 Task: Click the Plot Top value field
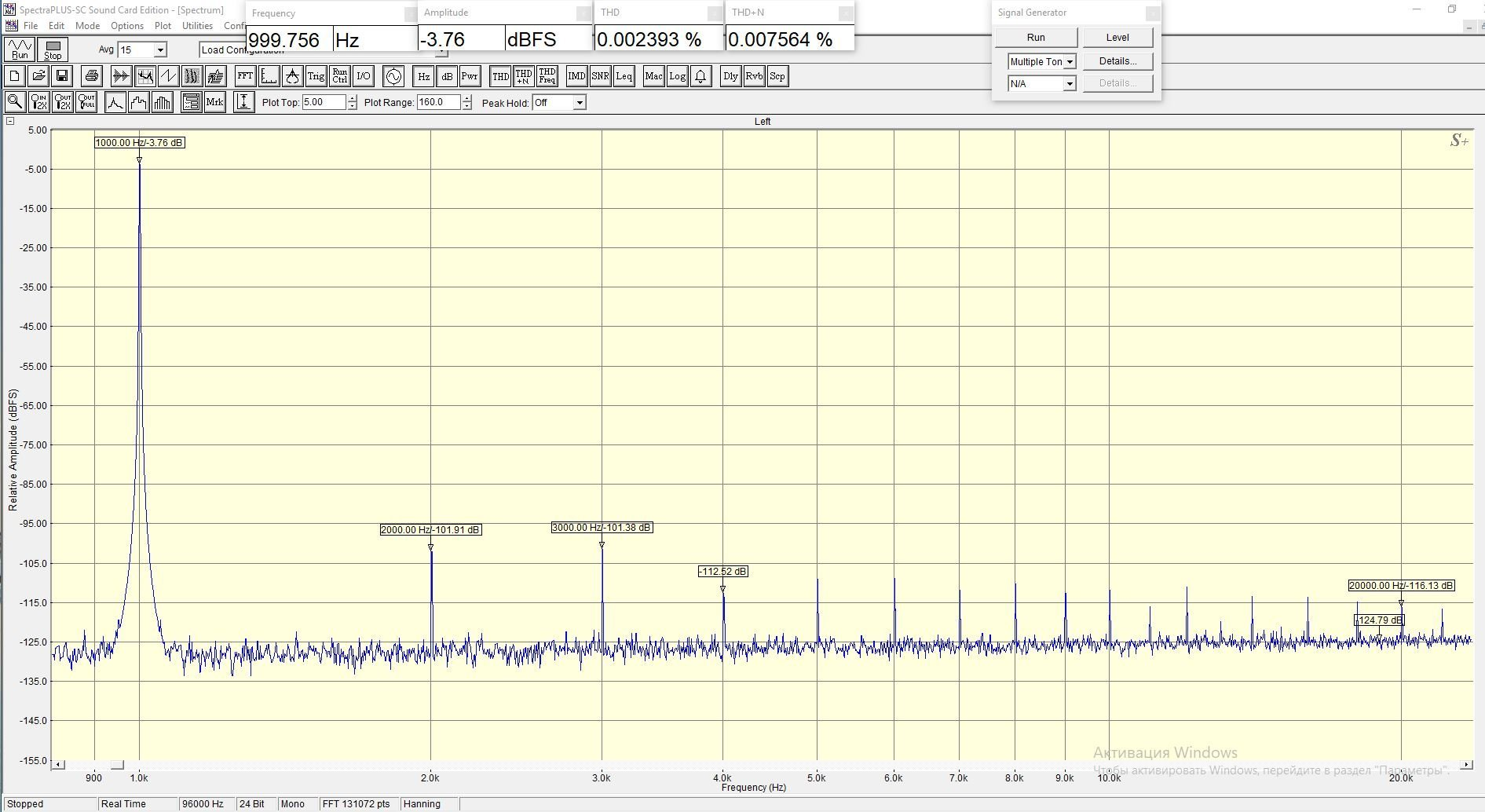pos(324,102)
